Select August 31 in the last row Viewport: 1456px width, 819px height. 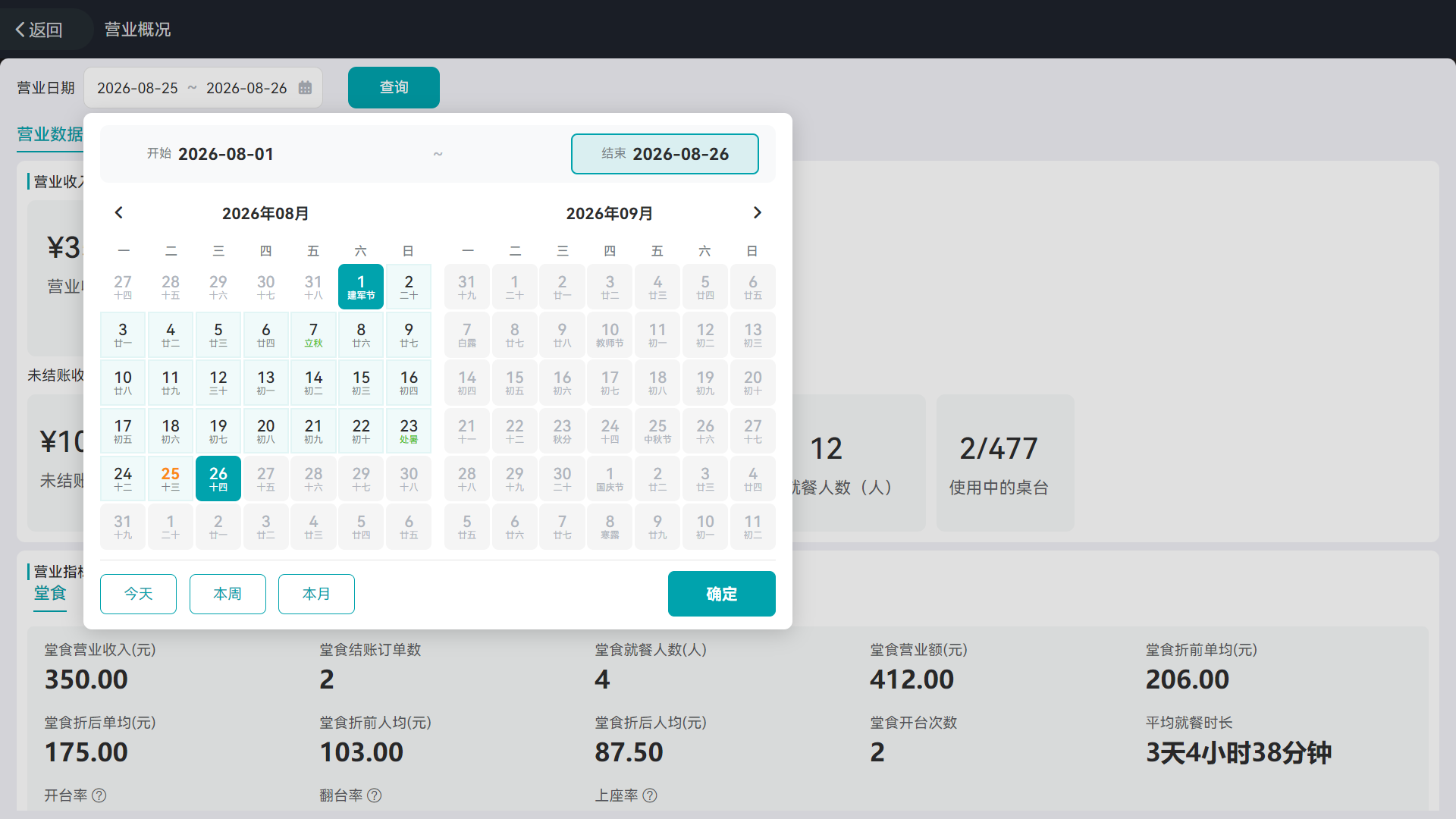pyautogui.click(x=123, y=526)
